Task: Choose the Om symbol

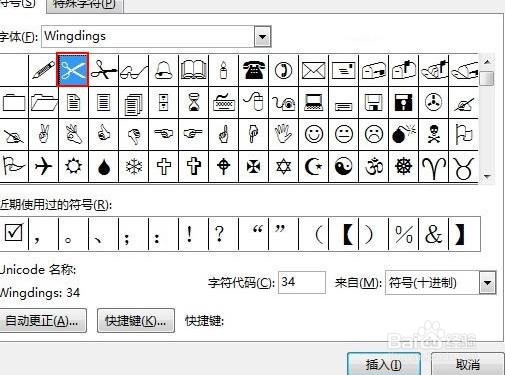Action: point(373,166)
